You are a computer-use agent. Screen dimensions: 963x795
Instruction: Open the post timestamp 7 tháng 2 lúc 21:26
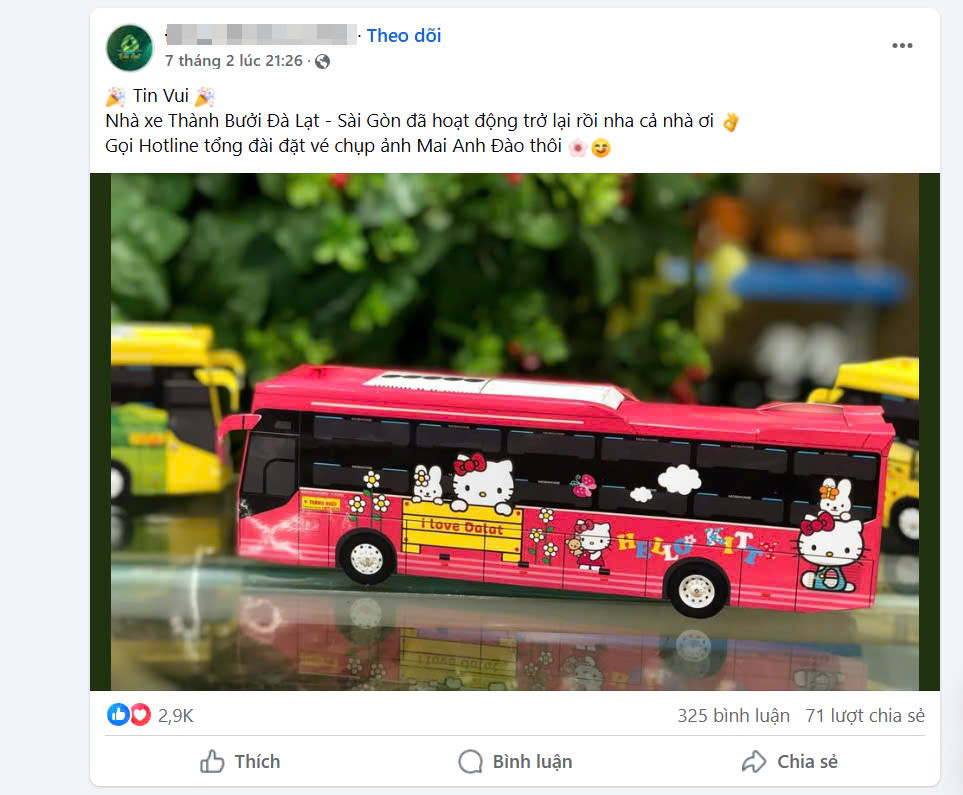(233, 61)
